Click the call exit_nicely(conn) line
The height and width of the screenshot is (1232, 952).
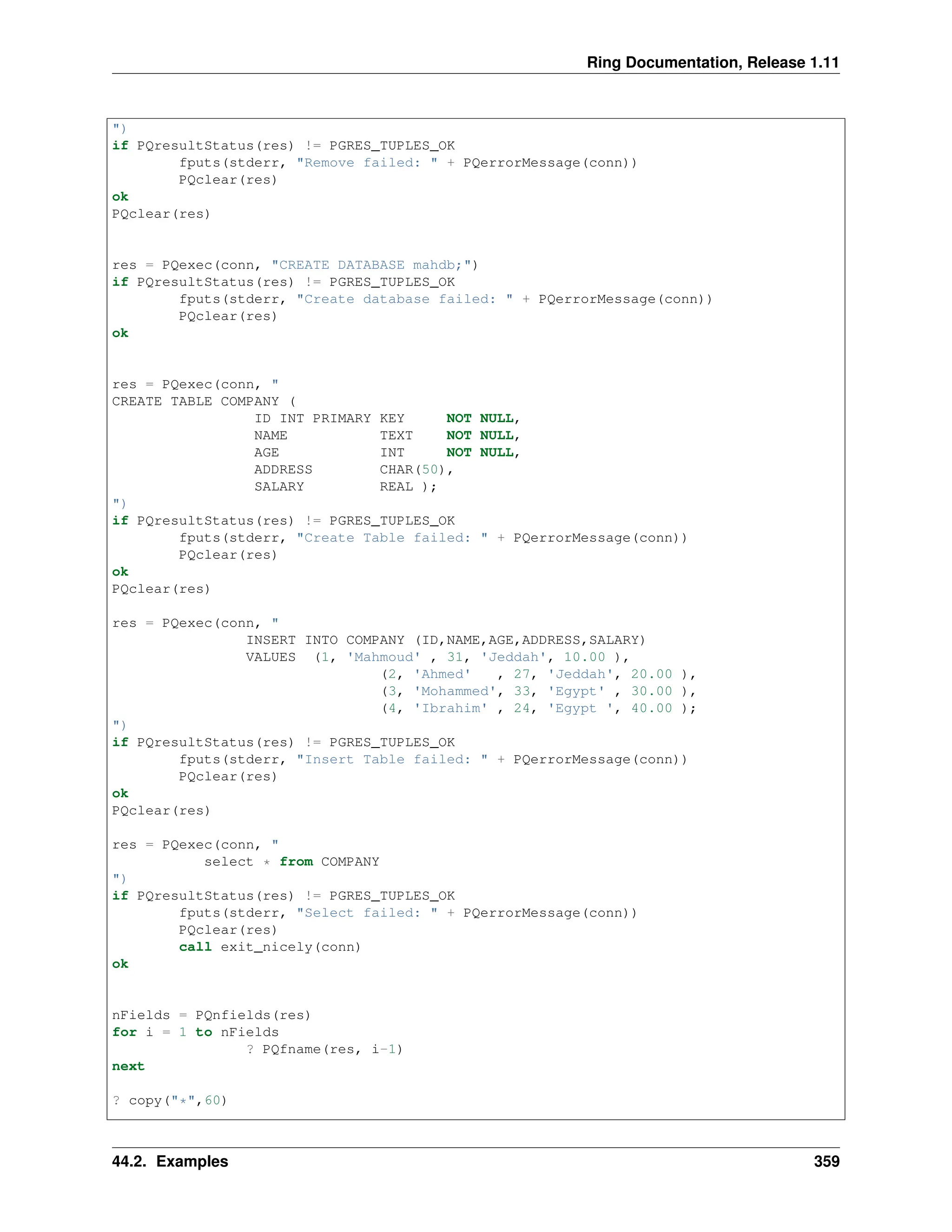pyautogui.click(x=270, y=947)
